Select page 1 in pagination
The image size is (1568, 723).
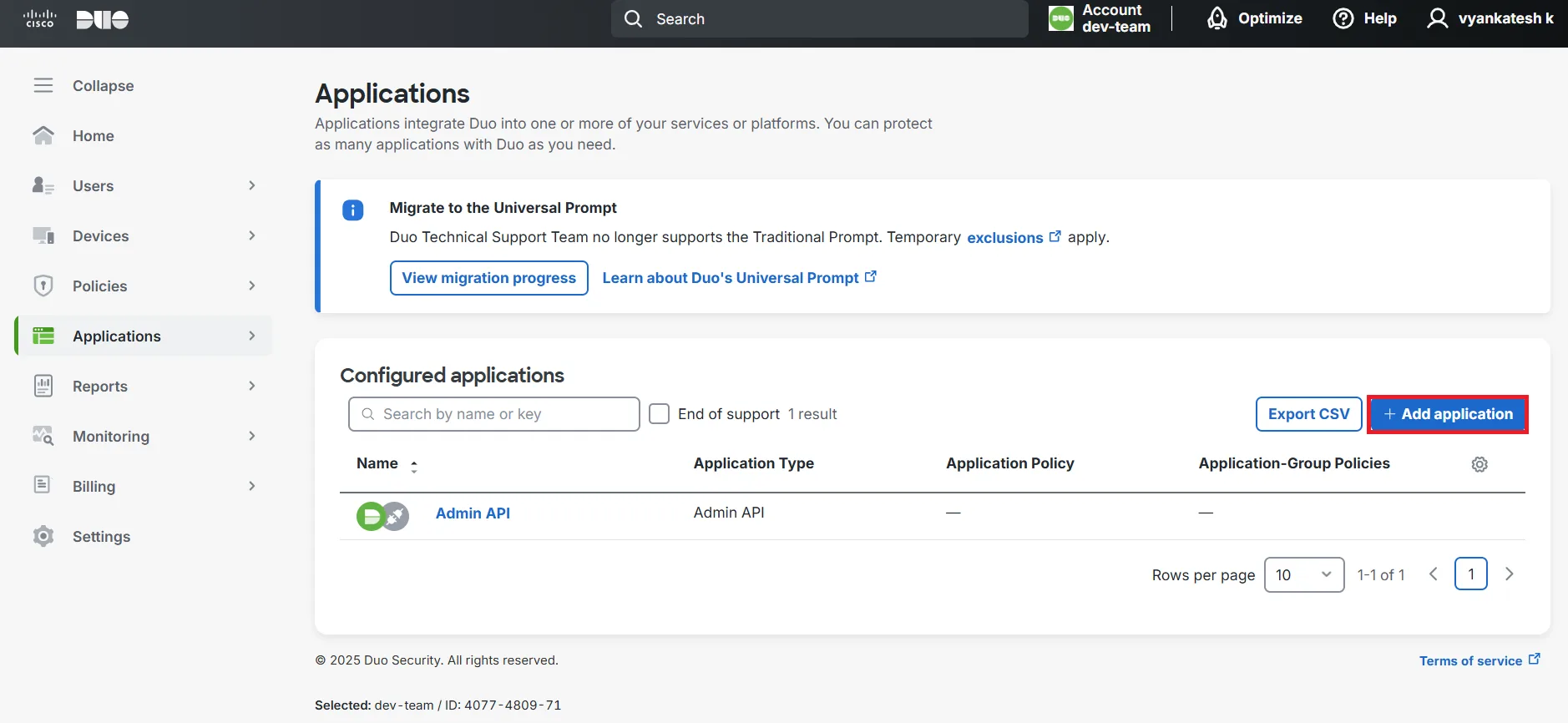(1471, 574)
